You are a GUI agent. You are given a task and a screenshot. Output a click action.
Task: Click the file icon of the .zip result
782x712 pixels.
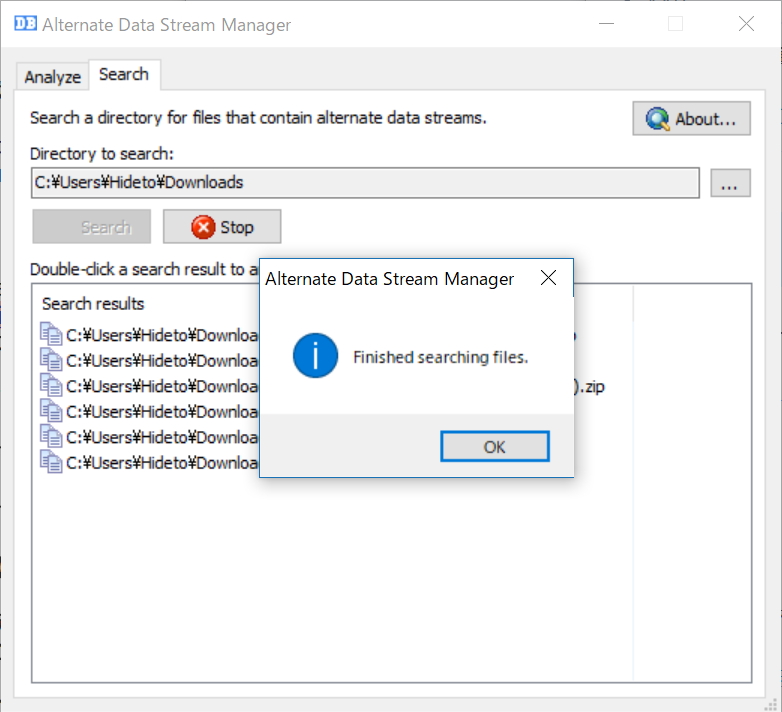click(51, 385)
